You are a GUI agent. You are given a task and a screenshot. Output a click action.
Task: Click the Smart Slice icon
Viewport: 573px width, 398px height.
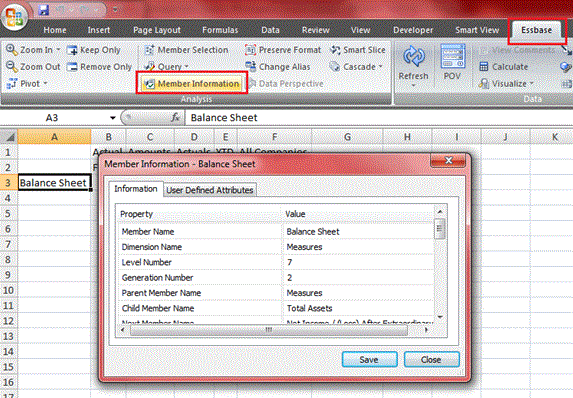(335, 50)
